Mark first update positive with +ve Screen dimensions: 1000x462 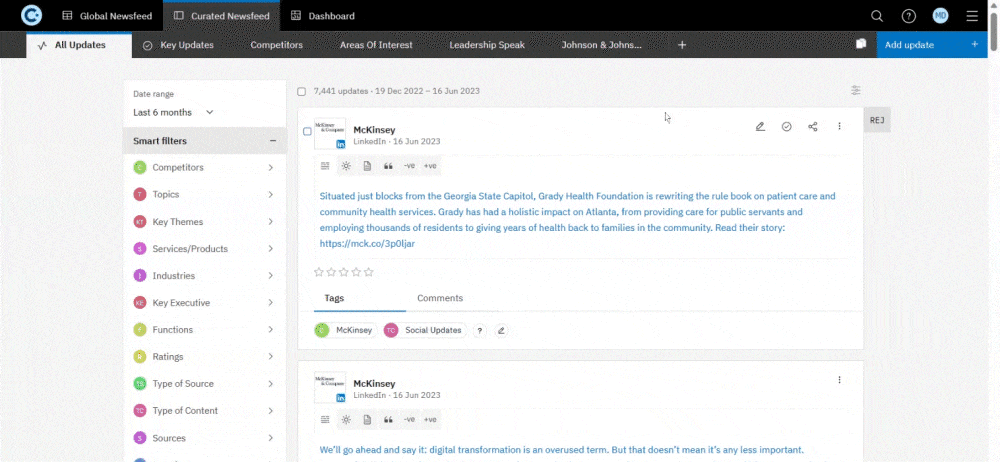[430, 166]
